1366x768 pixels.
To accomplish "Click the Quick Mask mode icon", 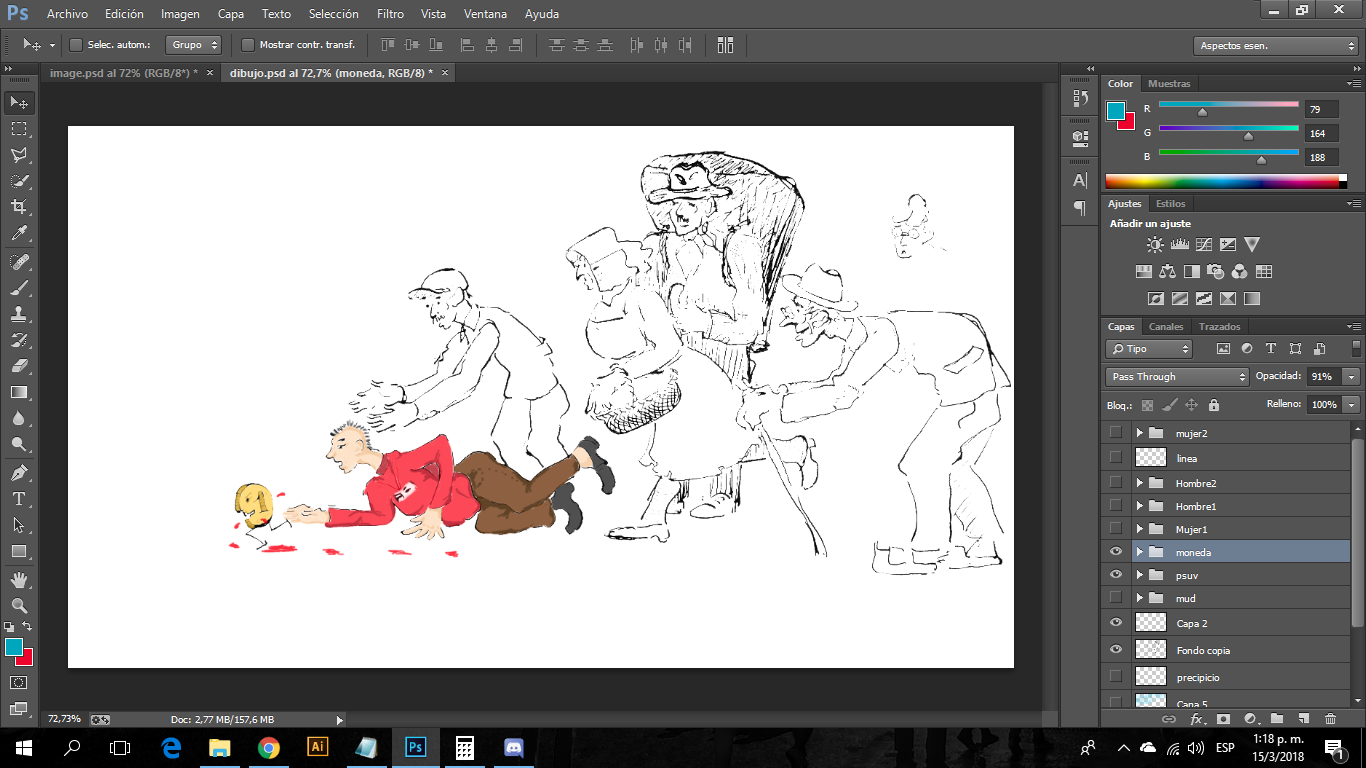I will pyautogui.click(x=19, y=682).
